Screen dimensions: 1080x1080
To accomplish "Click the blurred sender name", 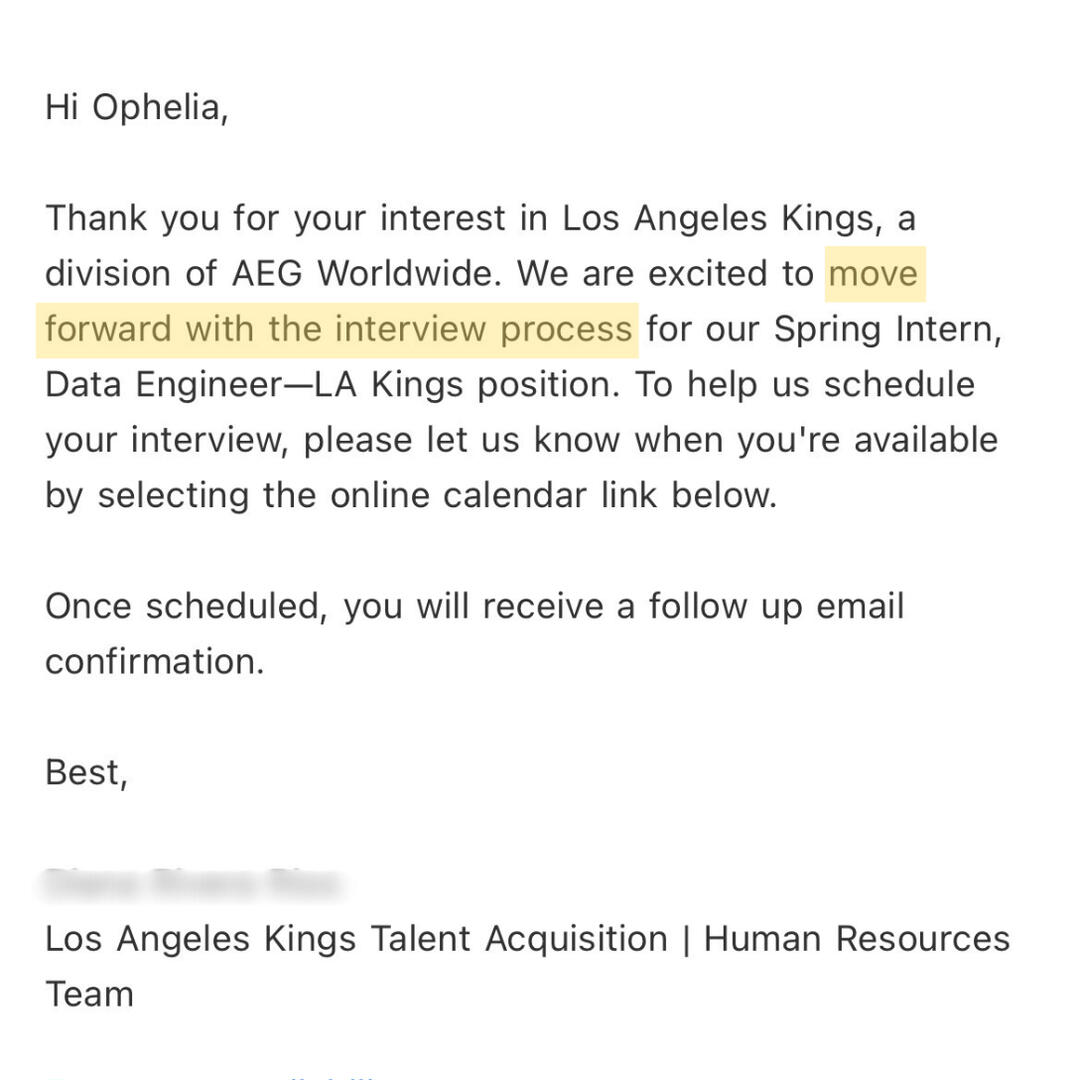I will click(192, 884).
